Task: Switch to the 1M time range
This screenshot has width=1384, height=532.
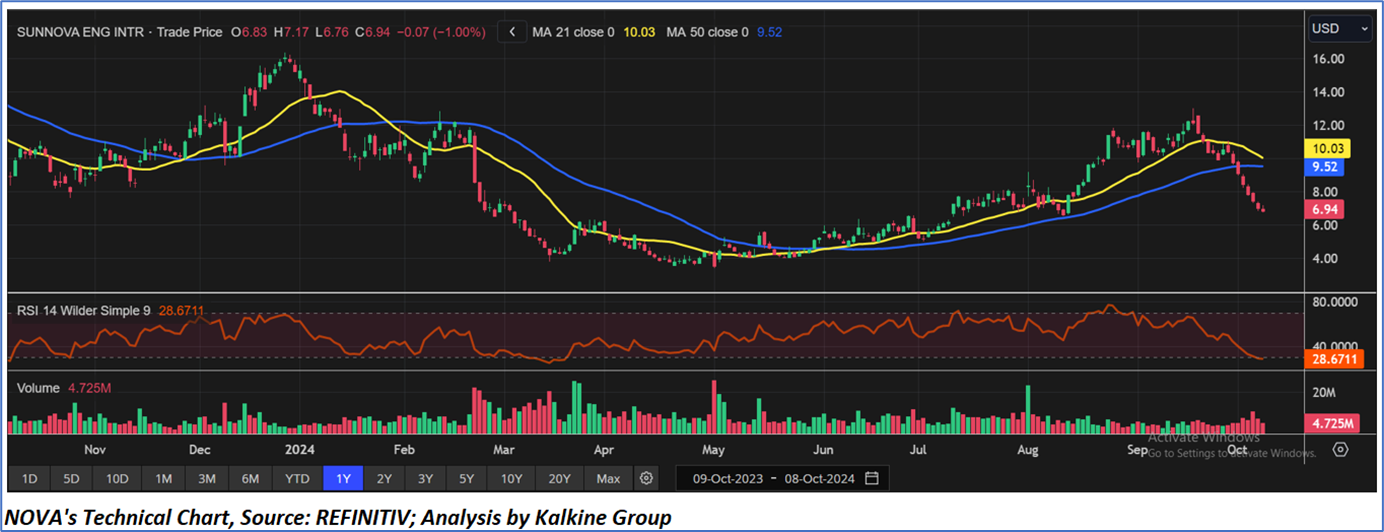Action: click(162, 478)
